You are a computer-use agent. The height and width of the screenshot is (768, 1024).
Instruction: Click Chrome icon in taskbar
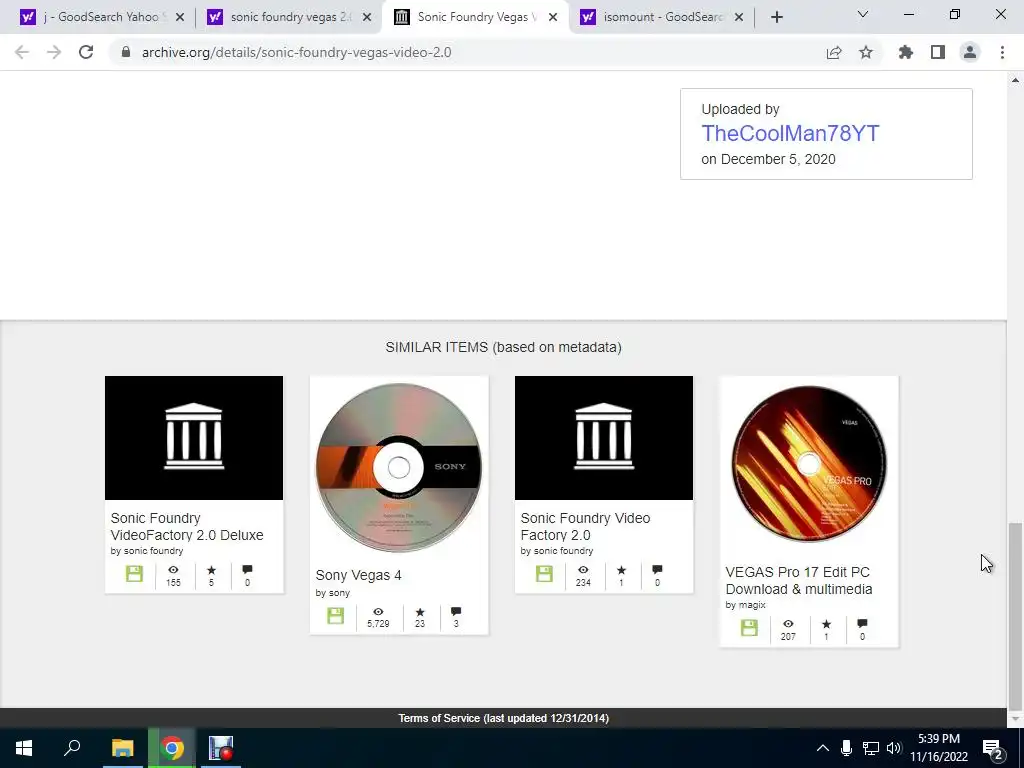click(172, 748)
